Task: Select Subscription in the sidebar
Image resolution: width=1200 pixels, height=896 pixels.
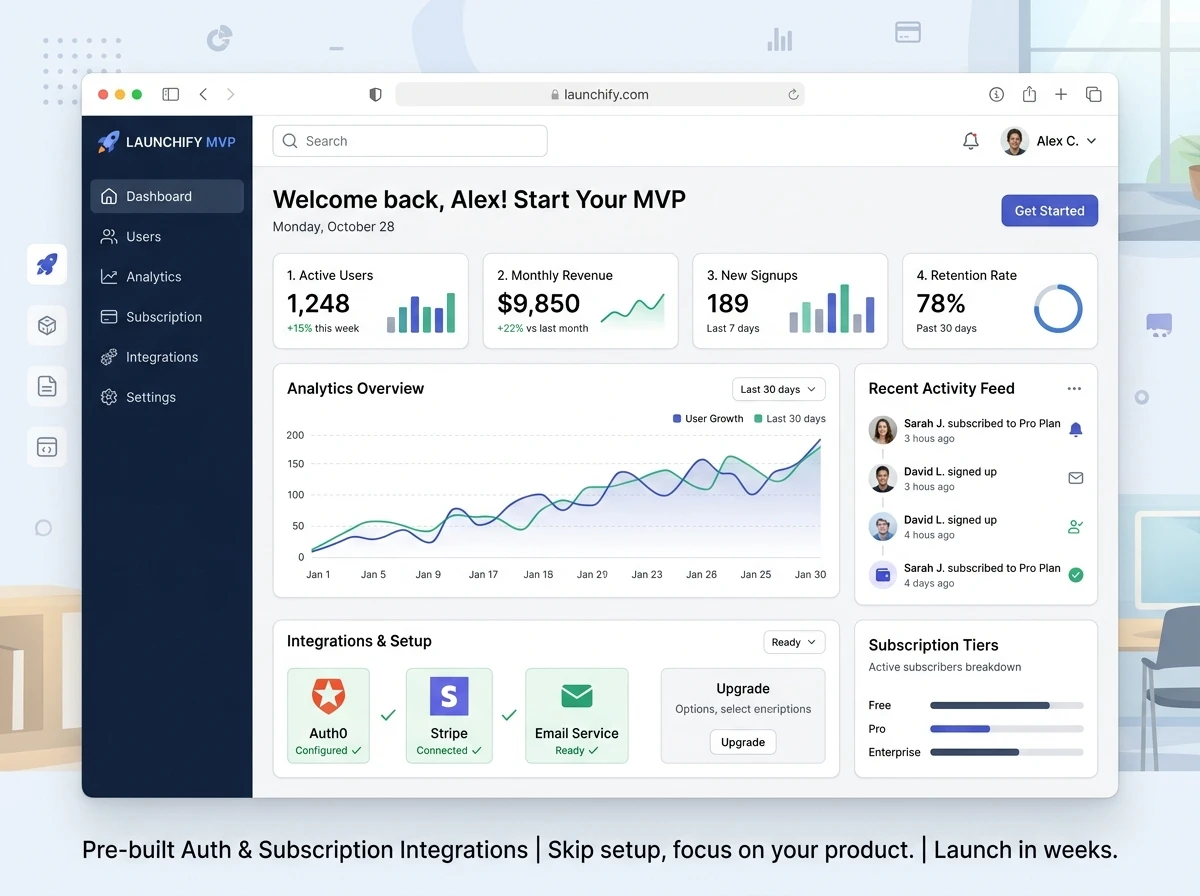Action: click(x=167, y=317)
